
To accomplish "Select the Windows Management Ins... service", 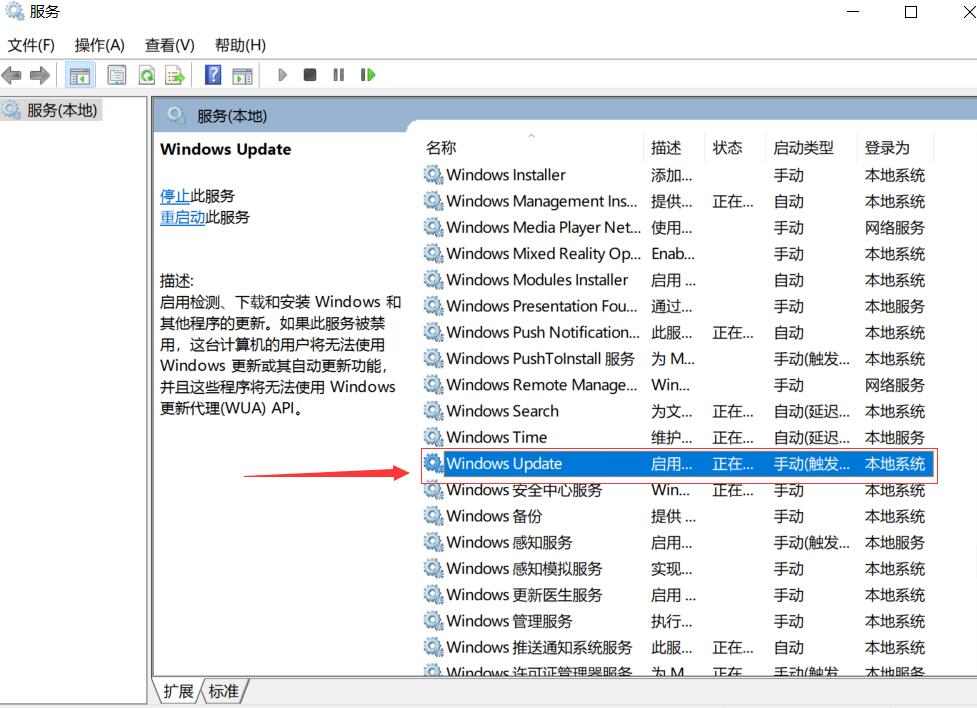I will (x=678, y=201).
